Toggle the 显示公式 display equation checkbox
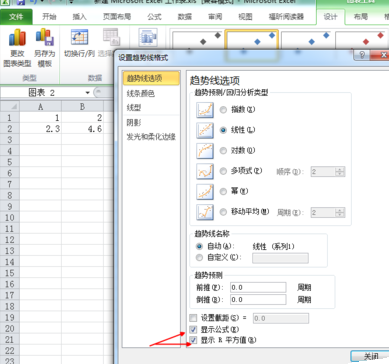 [193, 330]
